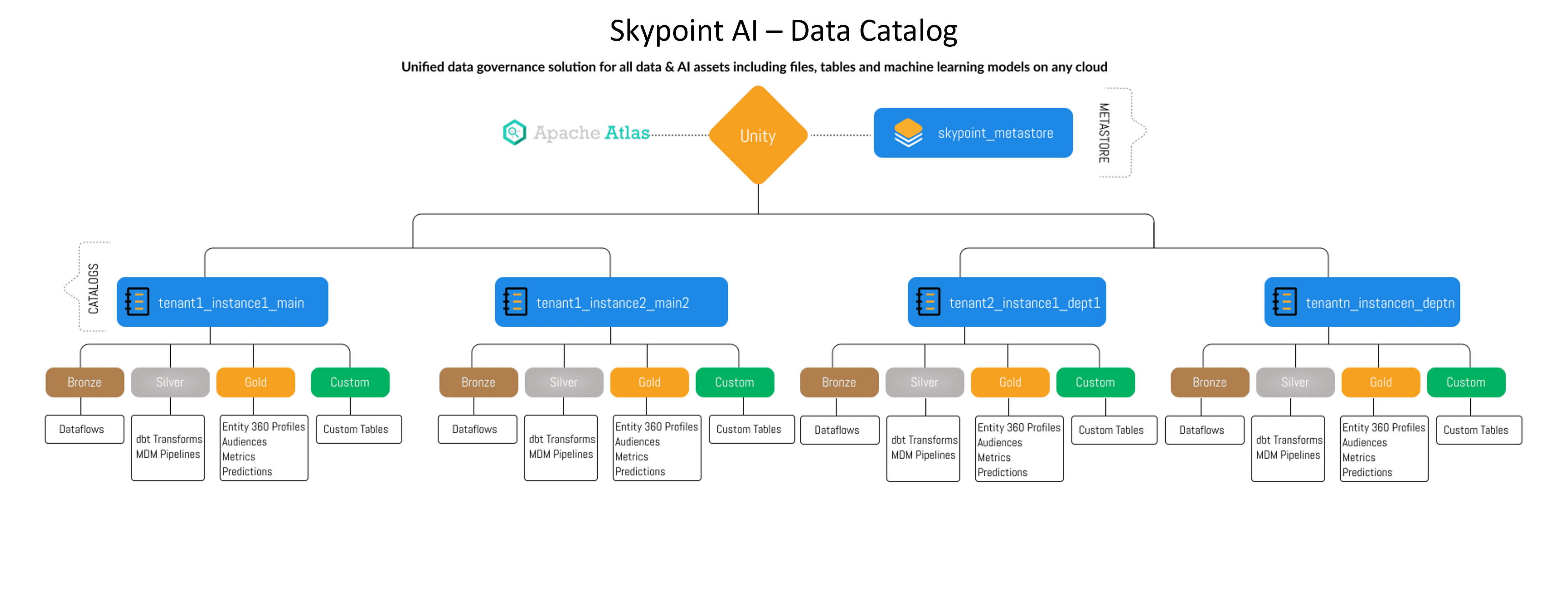This screenshot has width=1568, height=608.
Task: Click Dataflows box under tenant1_instance2_main2
Action: pyautogui.click(x=478, y=429)
